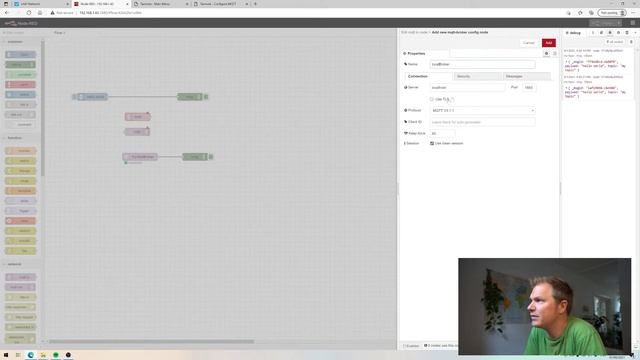The height and width of the screenshot is (360, 640).
Task: Select the Flow 1 tab
Action: click(x=60, y=33)
